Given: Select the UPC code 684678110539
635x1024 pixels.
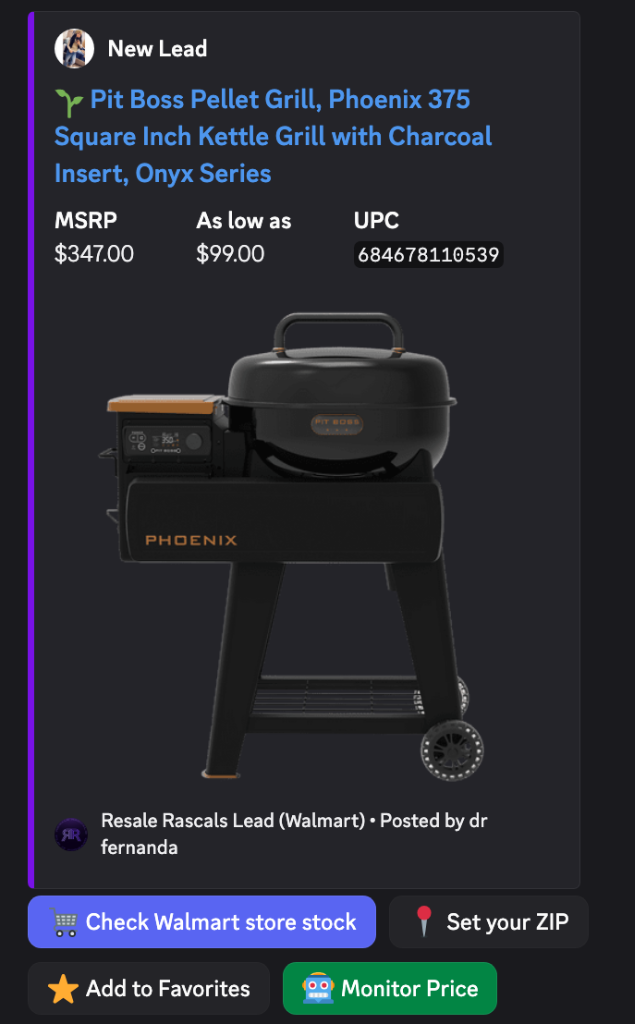Looking at the screenshot, I should 429,255.
